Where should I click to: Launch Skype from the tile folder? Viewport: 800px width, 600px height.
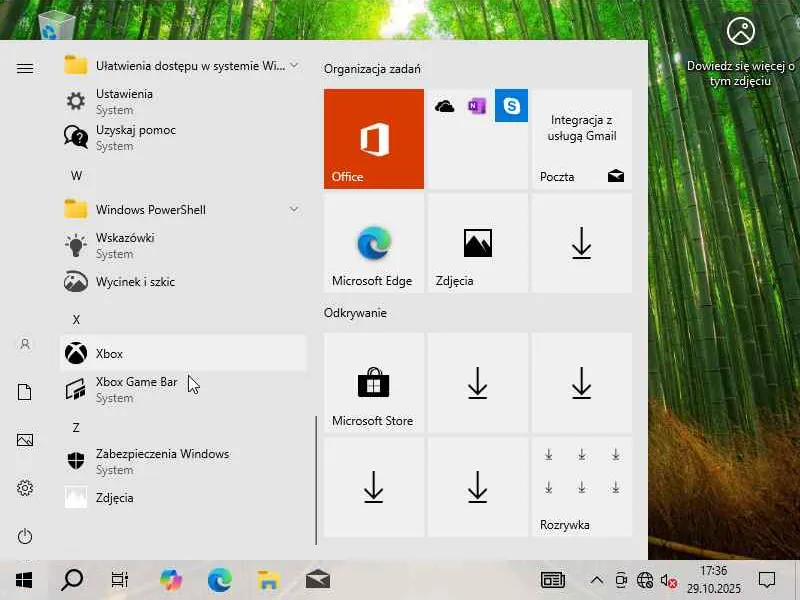511,106
